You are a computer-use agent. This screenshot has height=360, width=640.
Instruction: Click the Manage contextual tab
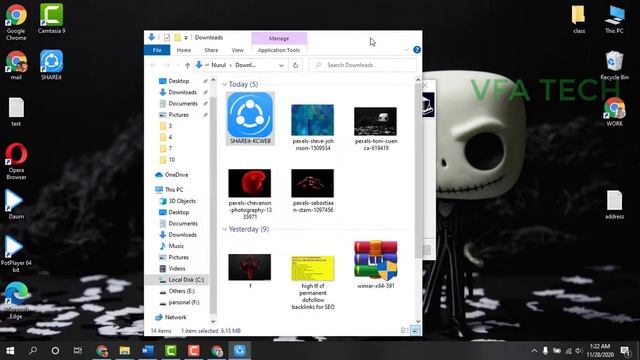coord(279,38)
